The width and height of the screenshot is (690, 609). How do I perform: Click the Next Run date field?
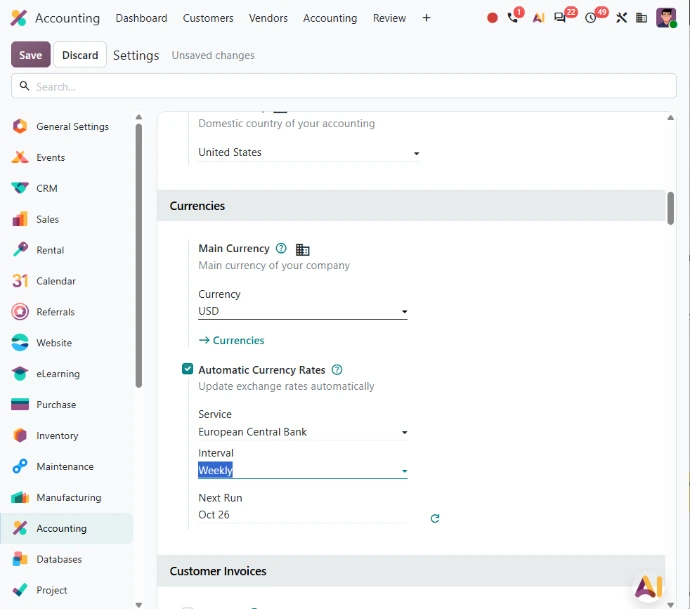point(303,515)
